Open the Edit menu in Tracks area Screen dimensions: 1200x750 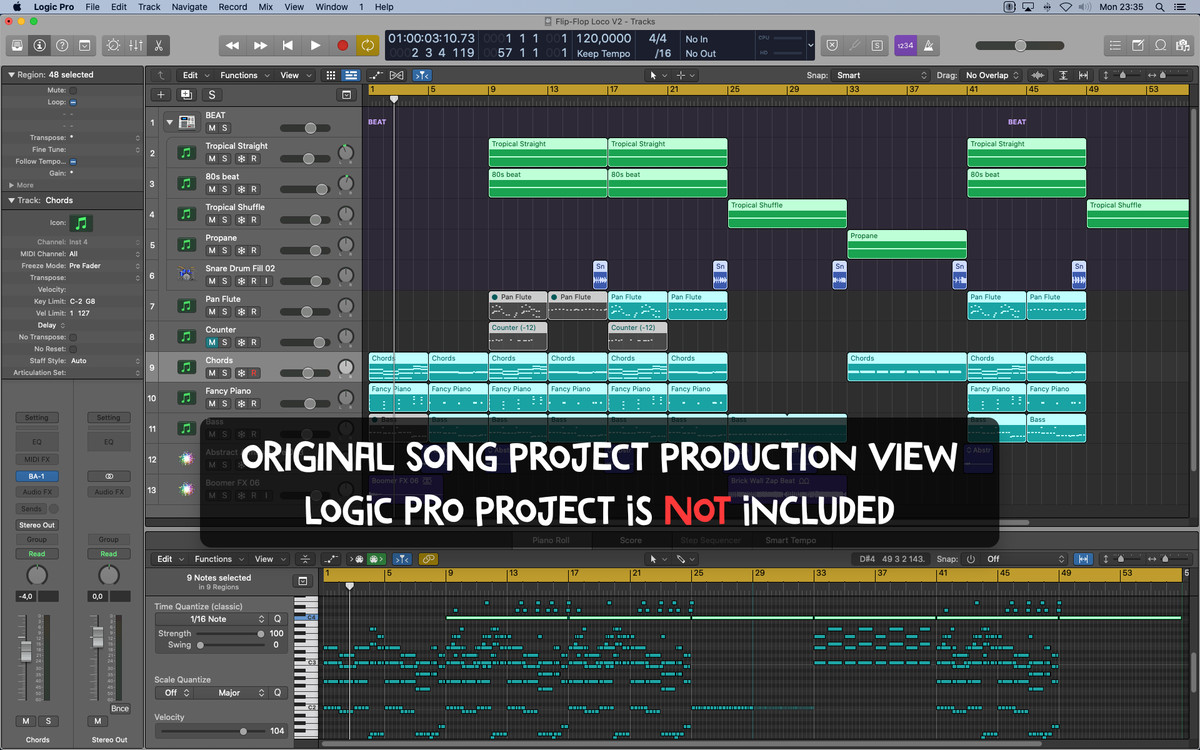pyautogui.click(x=194, y=75)
